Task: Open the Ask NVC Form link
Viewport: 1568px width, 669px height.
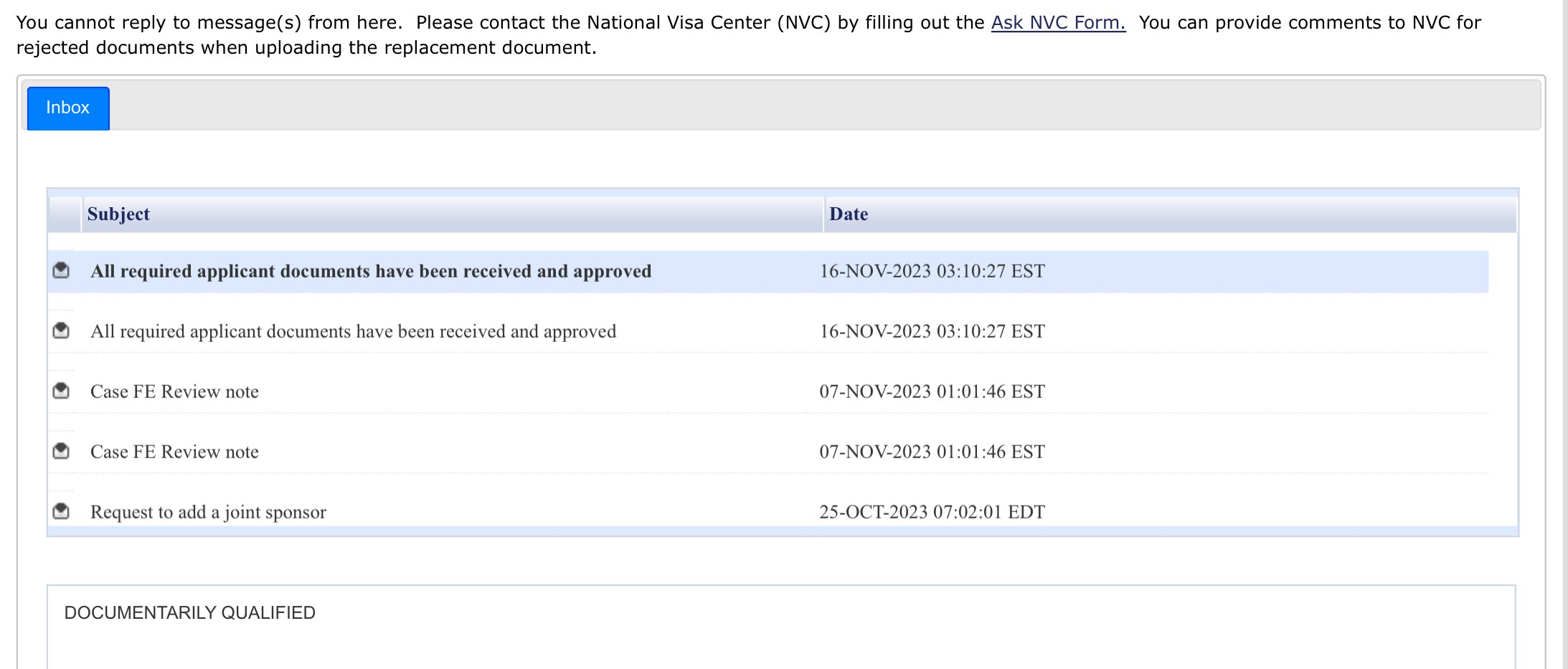Action: (1057, 23)
